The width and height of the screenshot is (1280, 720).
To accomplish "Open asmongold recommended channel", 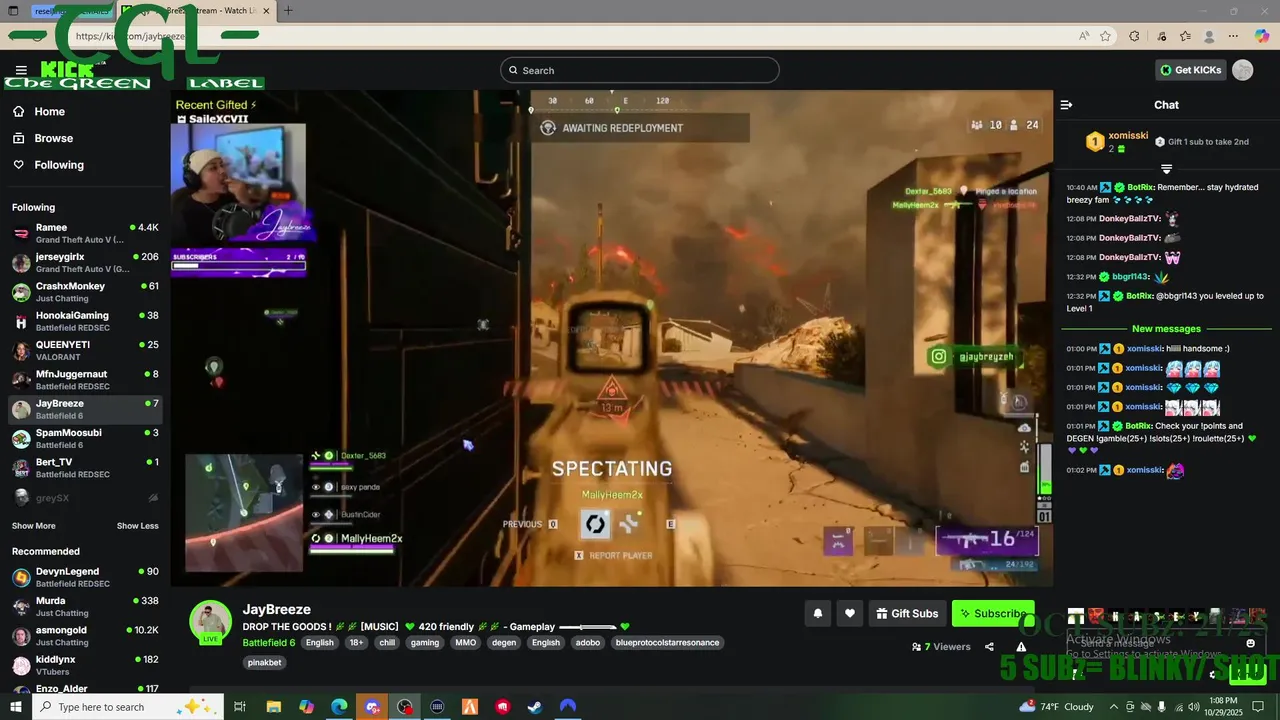I will [85, 636].
